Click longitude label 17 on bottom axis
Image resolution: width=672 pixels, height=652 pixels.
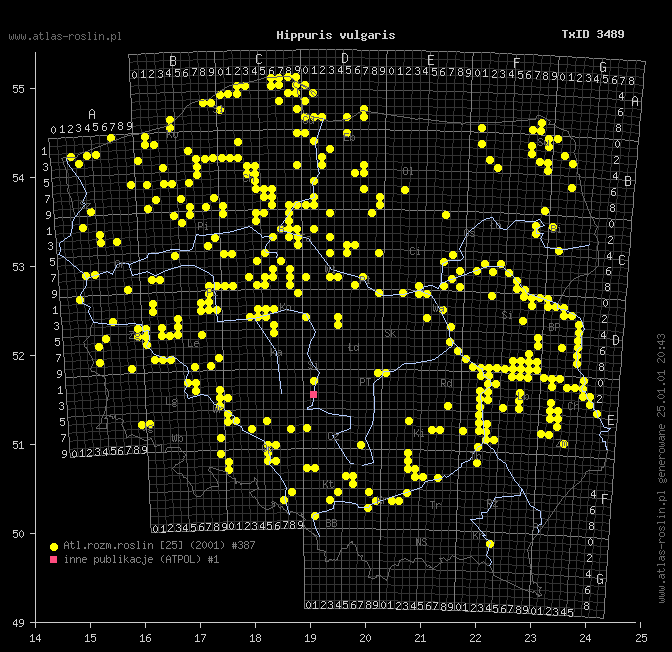(x=200, y=638)
